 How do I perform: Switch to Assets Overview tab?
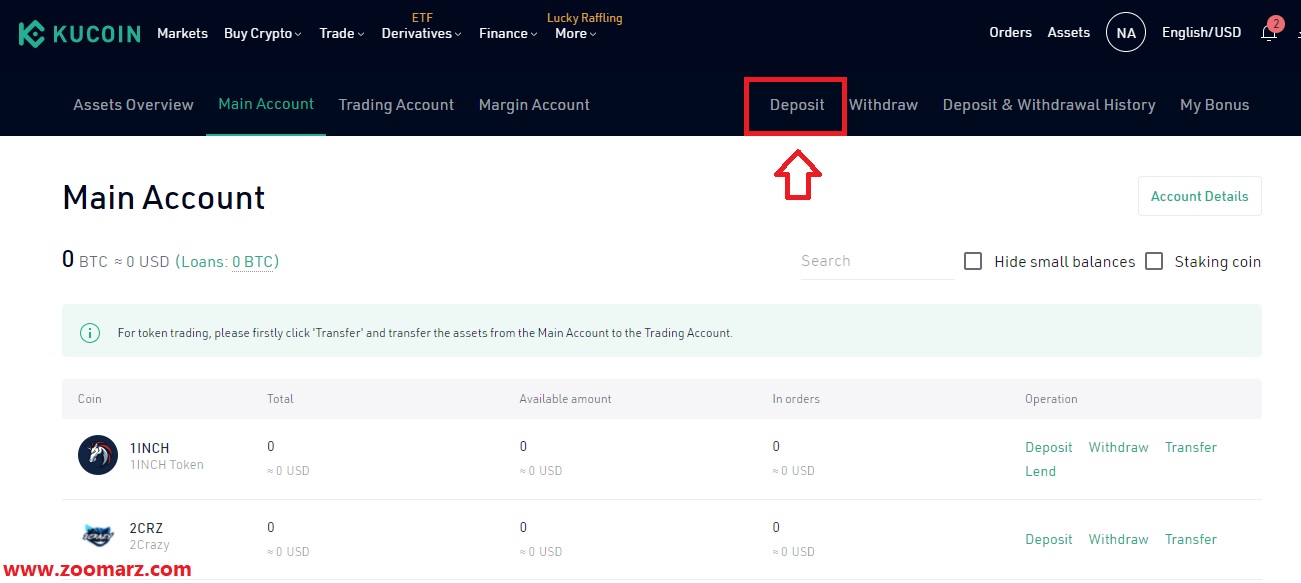133,105
